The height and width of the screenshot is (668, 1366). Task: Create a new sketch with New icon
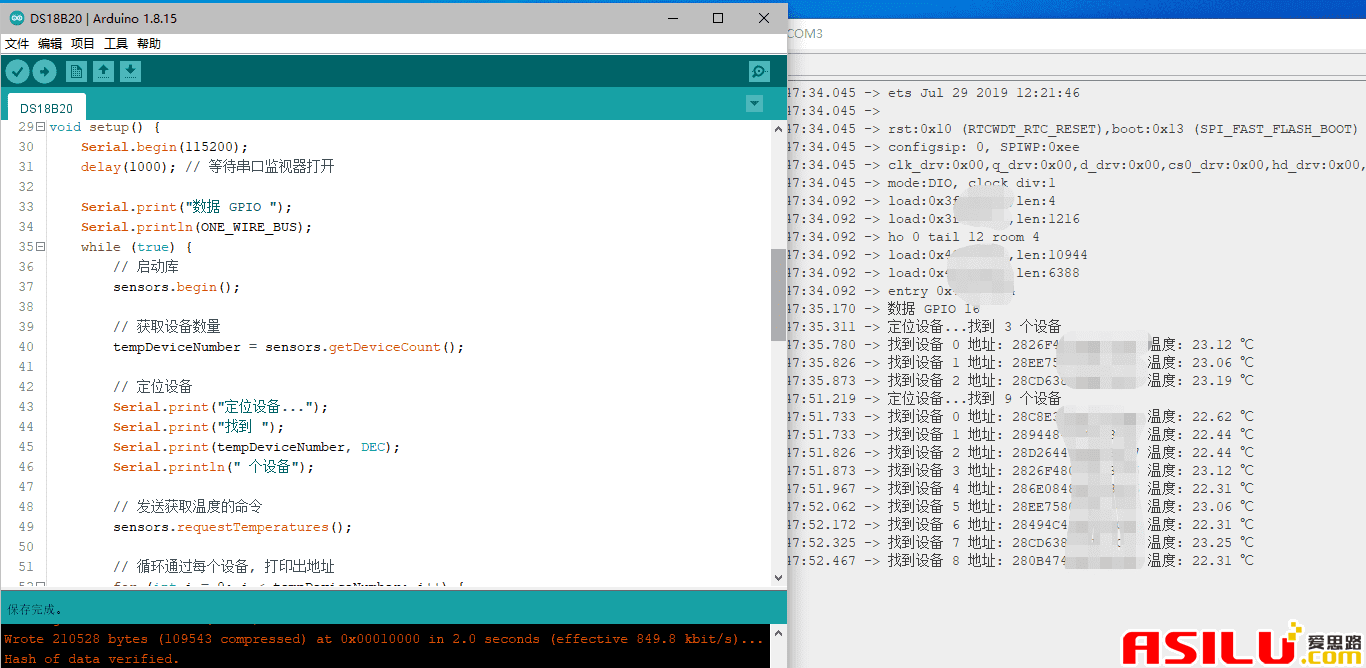76,71
